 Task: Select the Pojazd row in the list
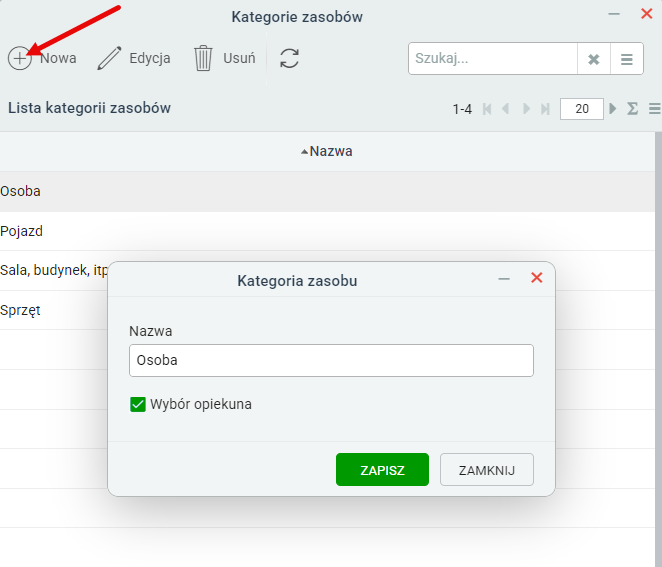pyautogui.click(x=327, y=231)
